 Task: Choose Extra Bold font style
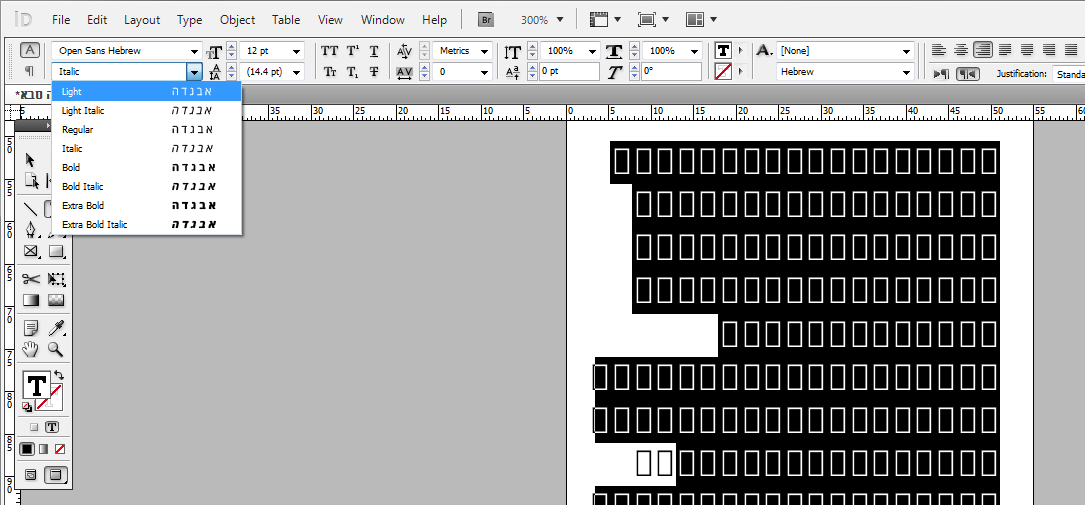point(147,205)
